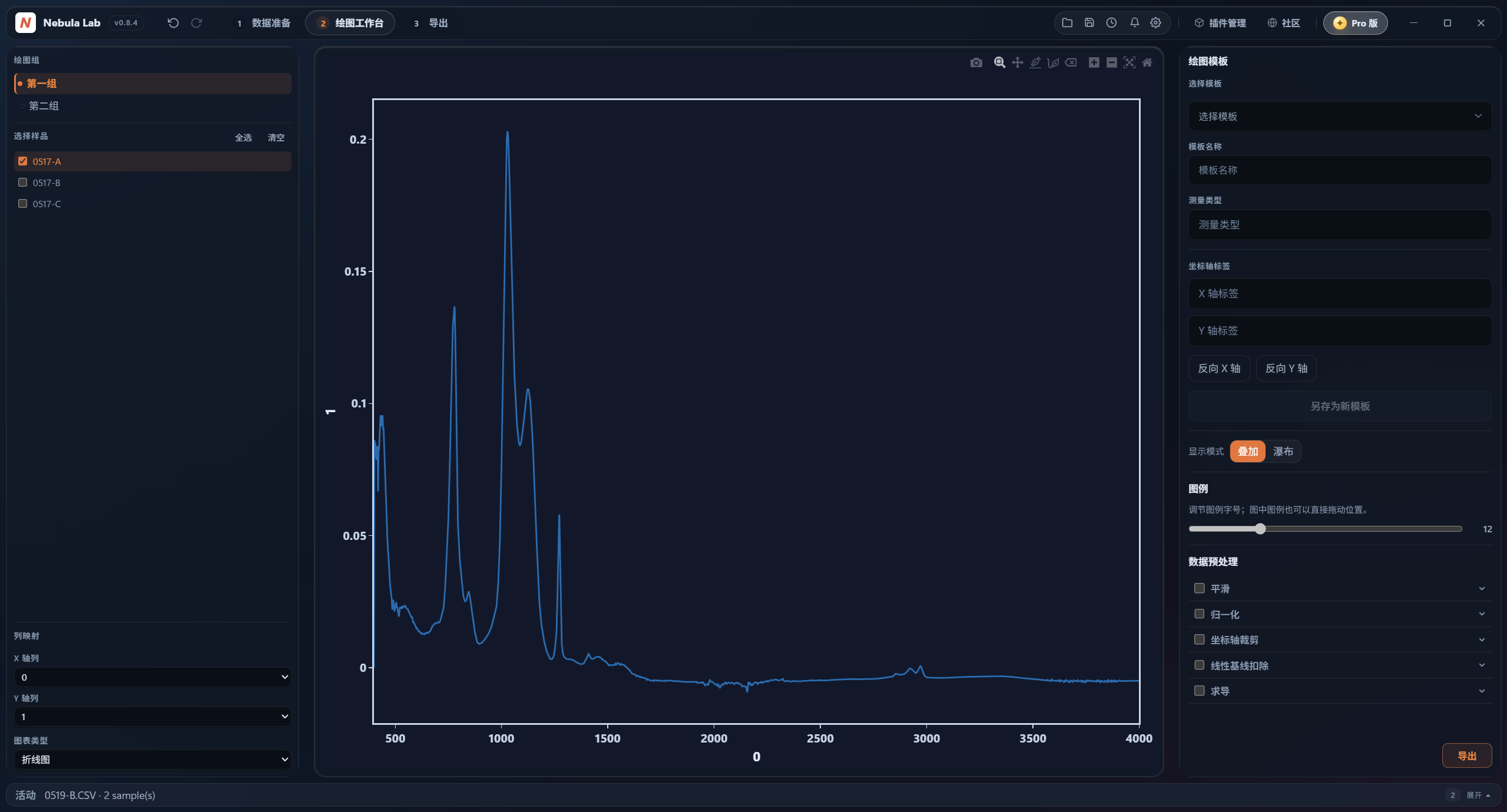Click the X 轴标签 input field

(1339, 294)
